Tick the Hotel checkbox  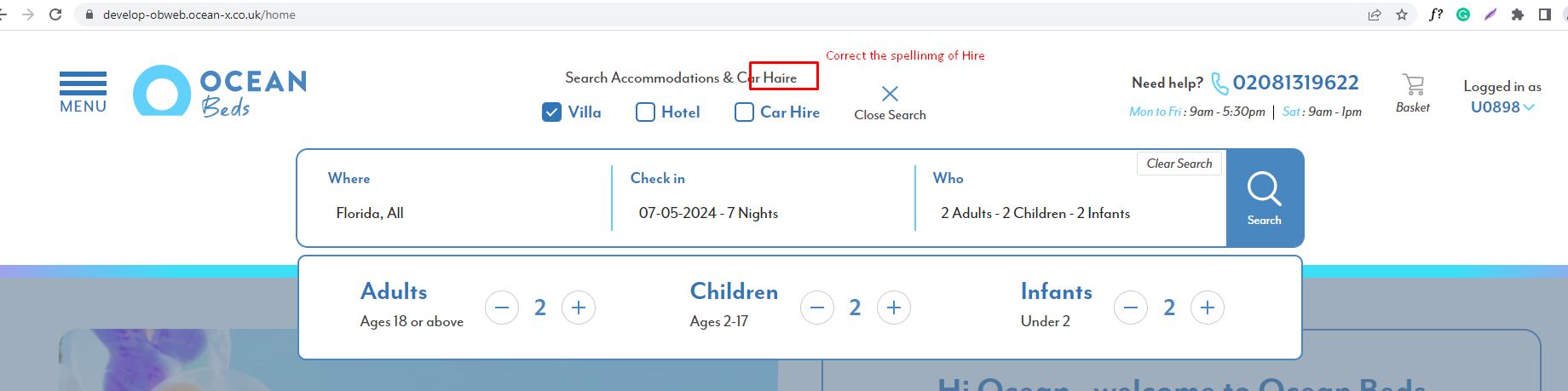tap(646, 112)
